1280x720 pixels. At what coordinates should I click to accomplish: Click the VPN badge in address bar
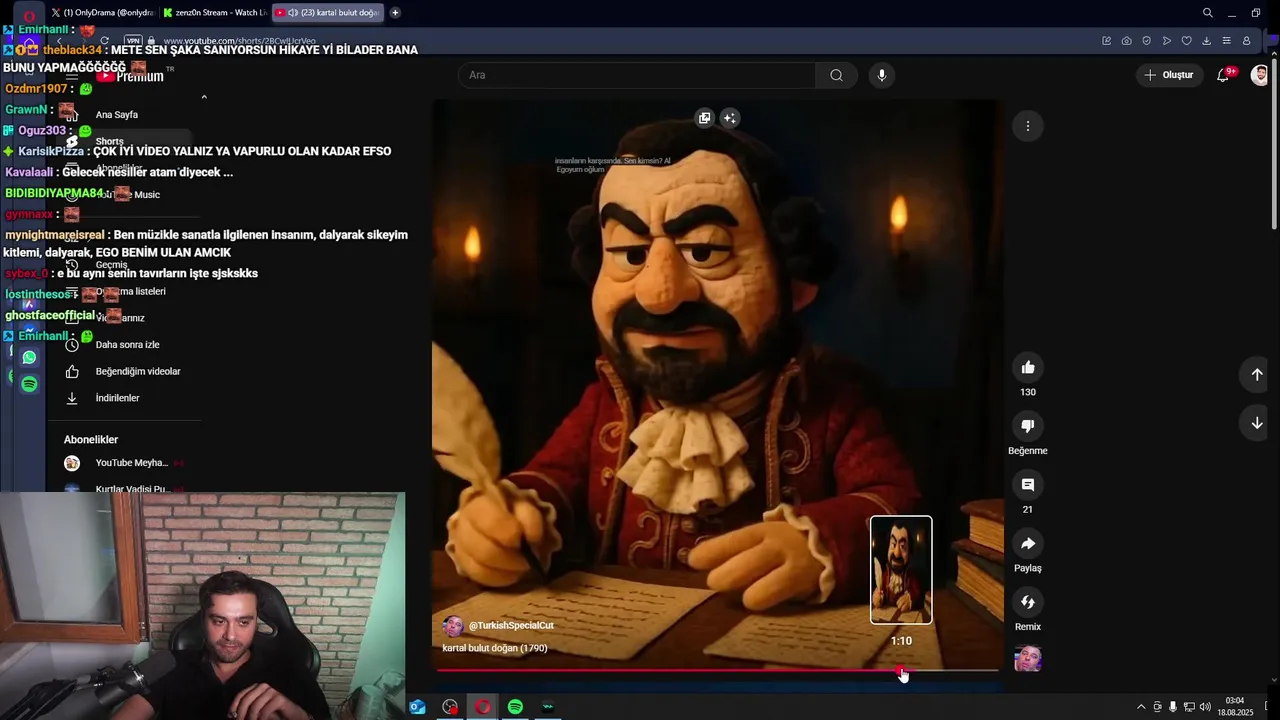133,41
